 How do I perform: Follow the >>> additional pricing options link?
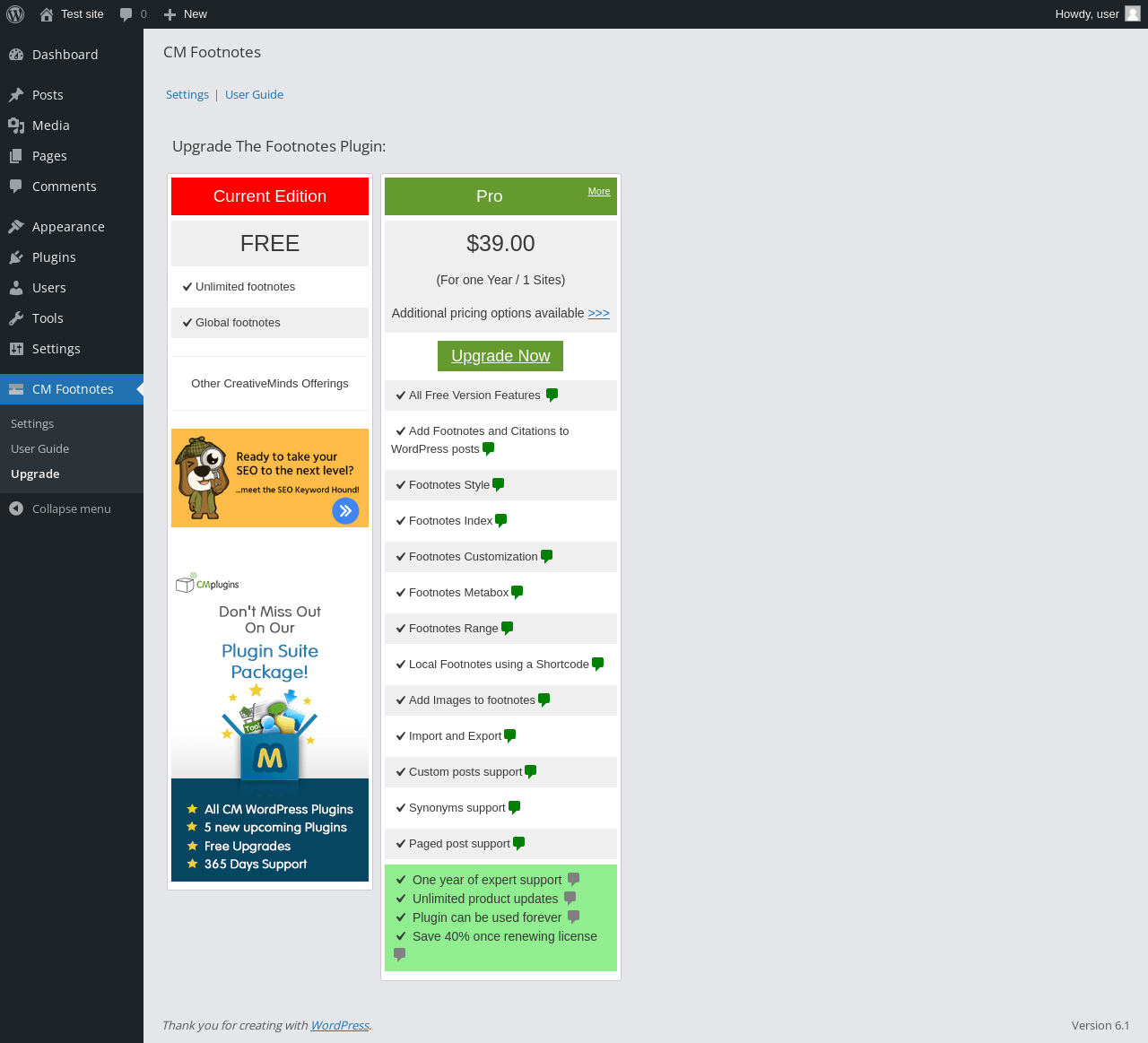tap(599, 313)
